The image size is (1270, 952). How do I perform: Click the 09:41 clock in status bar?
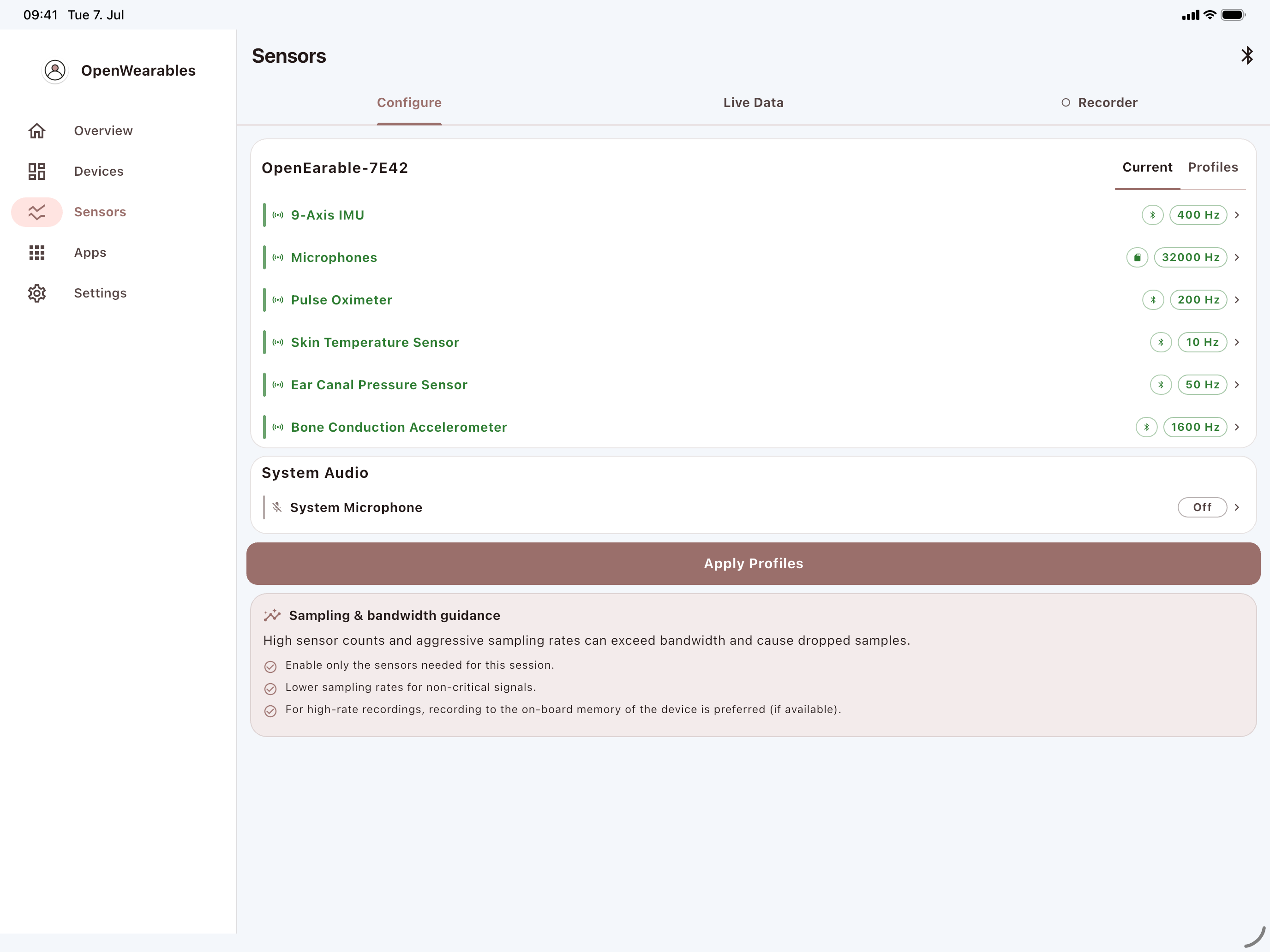(x=40, y=15)
